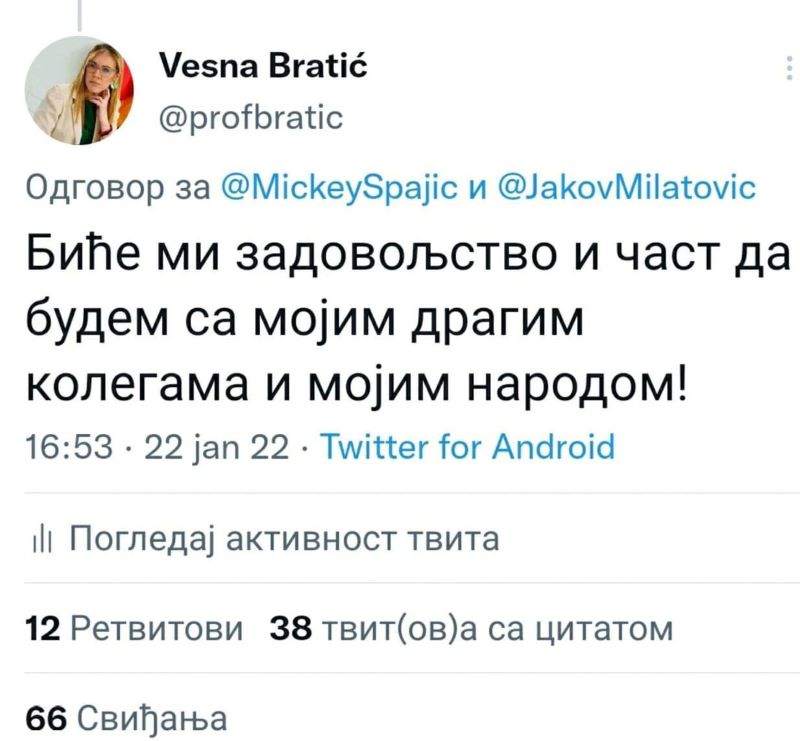The image size is (800, 741).
Task: Click the retweet count number 12
Action: [43, 628]
